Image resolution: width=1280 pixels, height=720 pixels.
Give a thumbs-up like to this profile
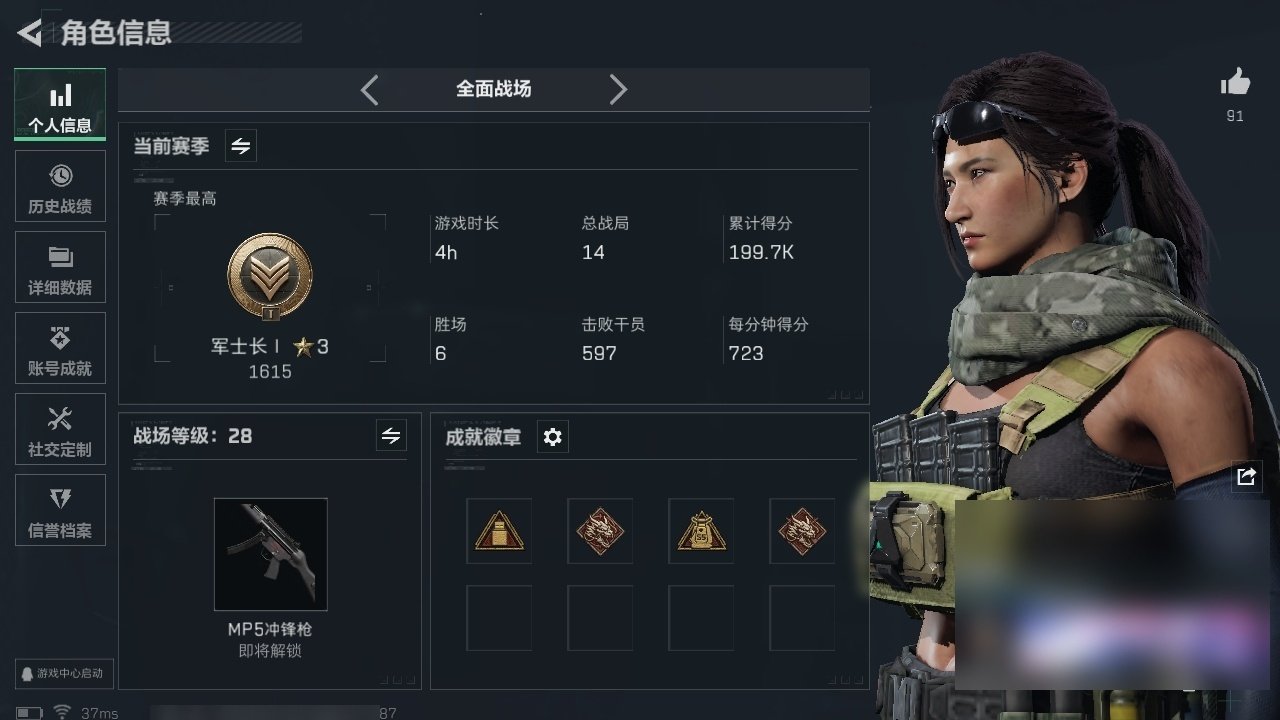pyautogui.click(x=1235, y=83)
